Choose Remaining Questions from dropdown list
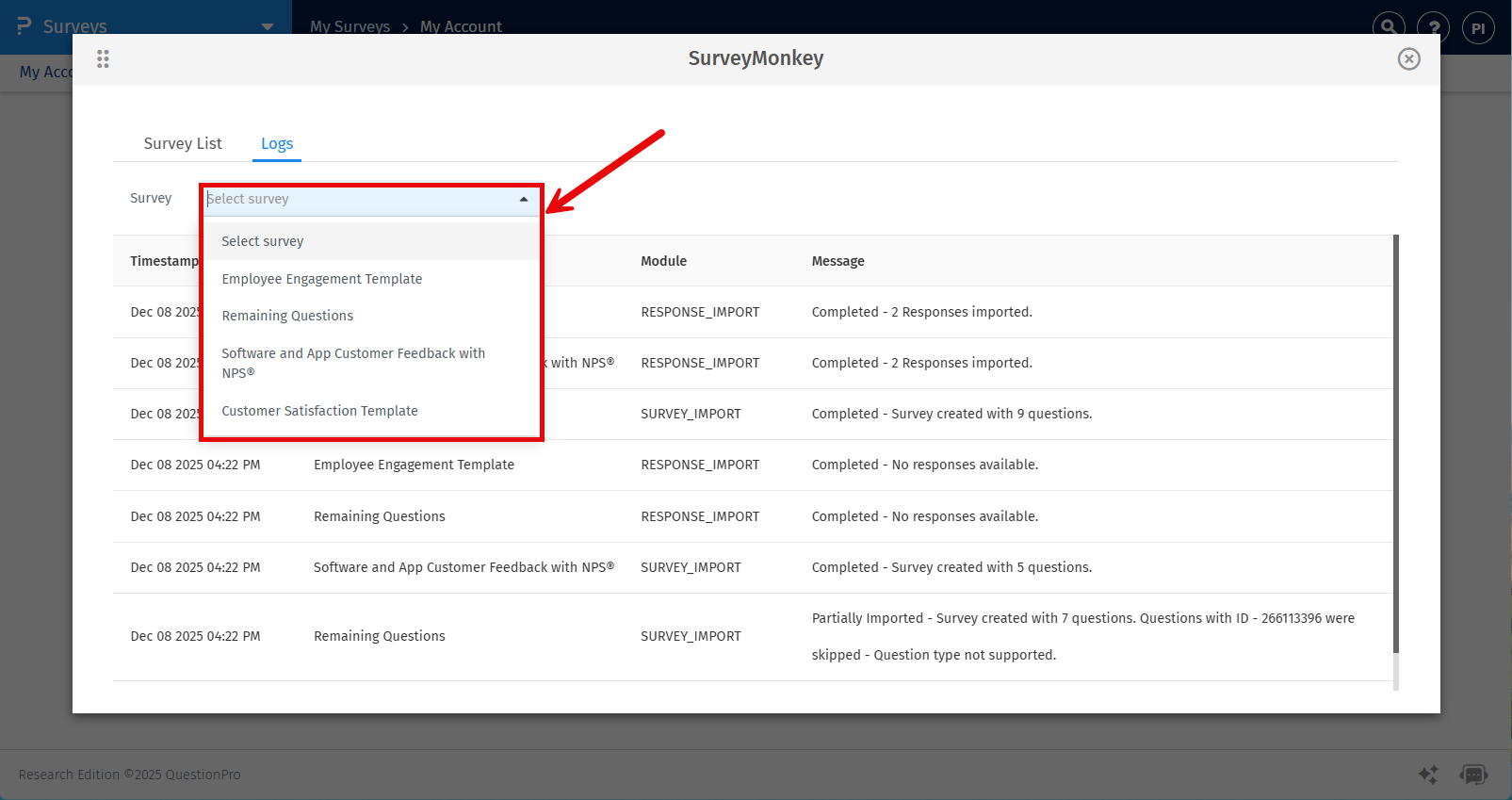 click(x=371, y=316)
